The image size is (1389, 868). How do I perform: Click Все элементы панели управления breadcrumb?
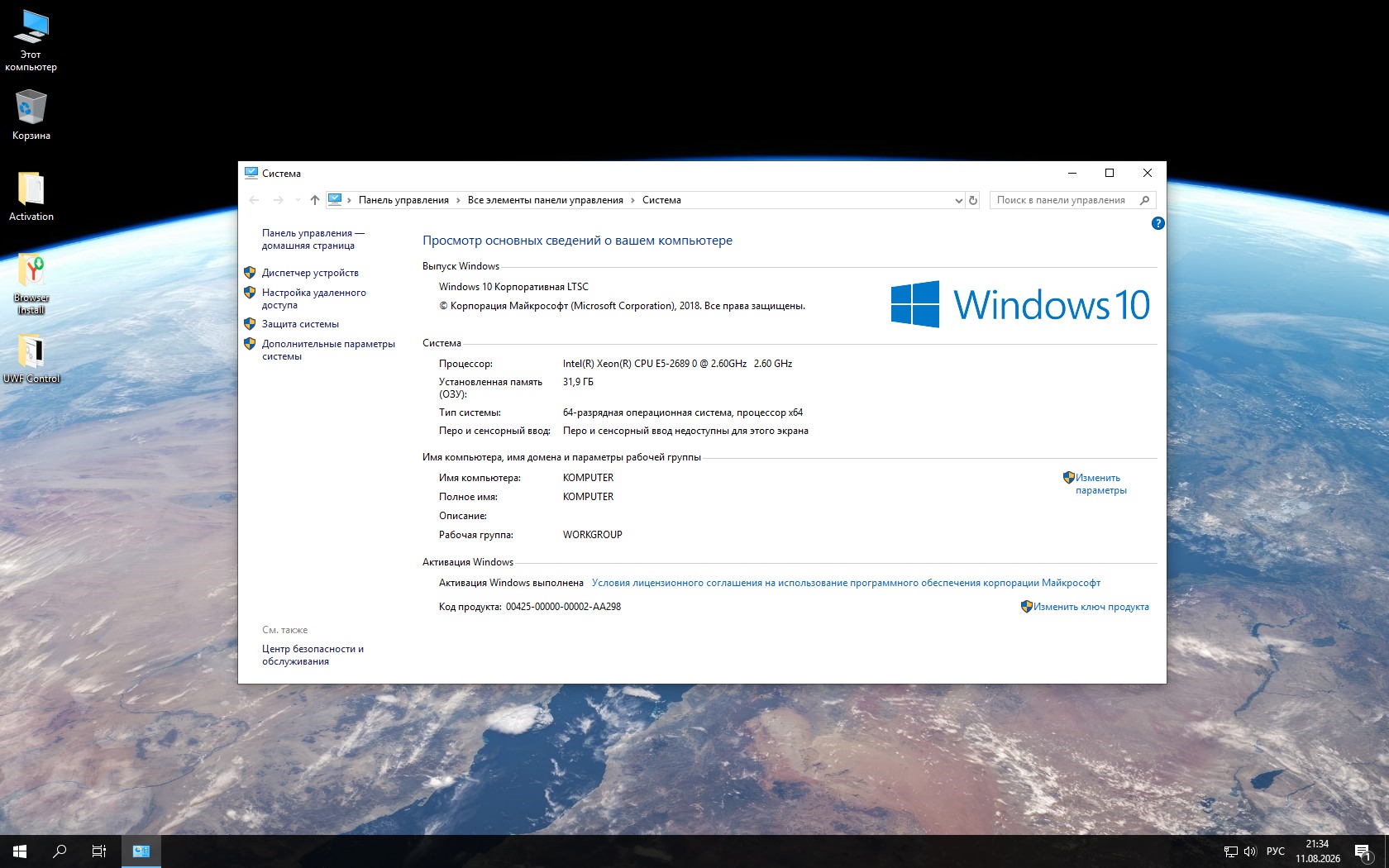(546, 200)
